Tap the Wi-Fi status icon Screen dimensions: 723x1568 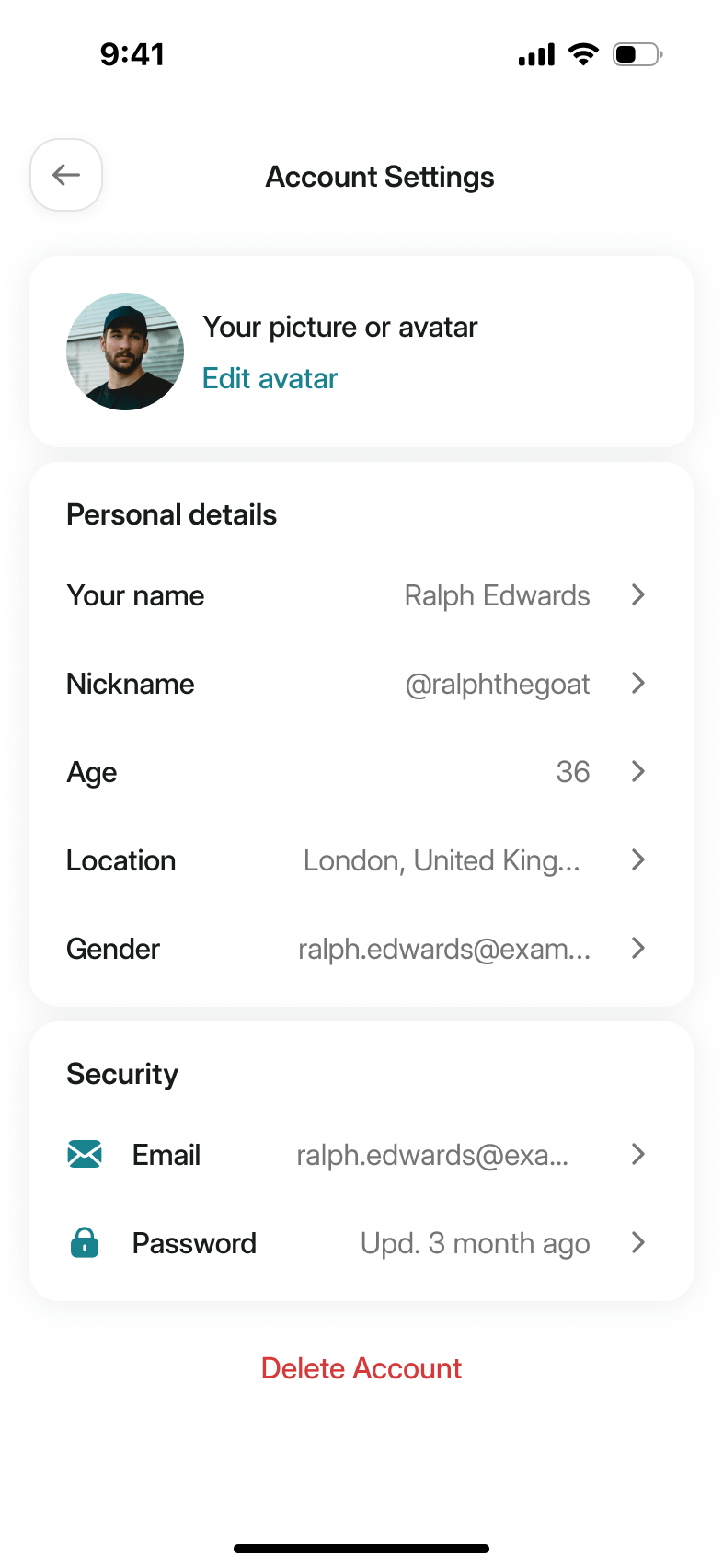click(583, 54)
